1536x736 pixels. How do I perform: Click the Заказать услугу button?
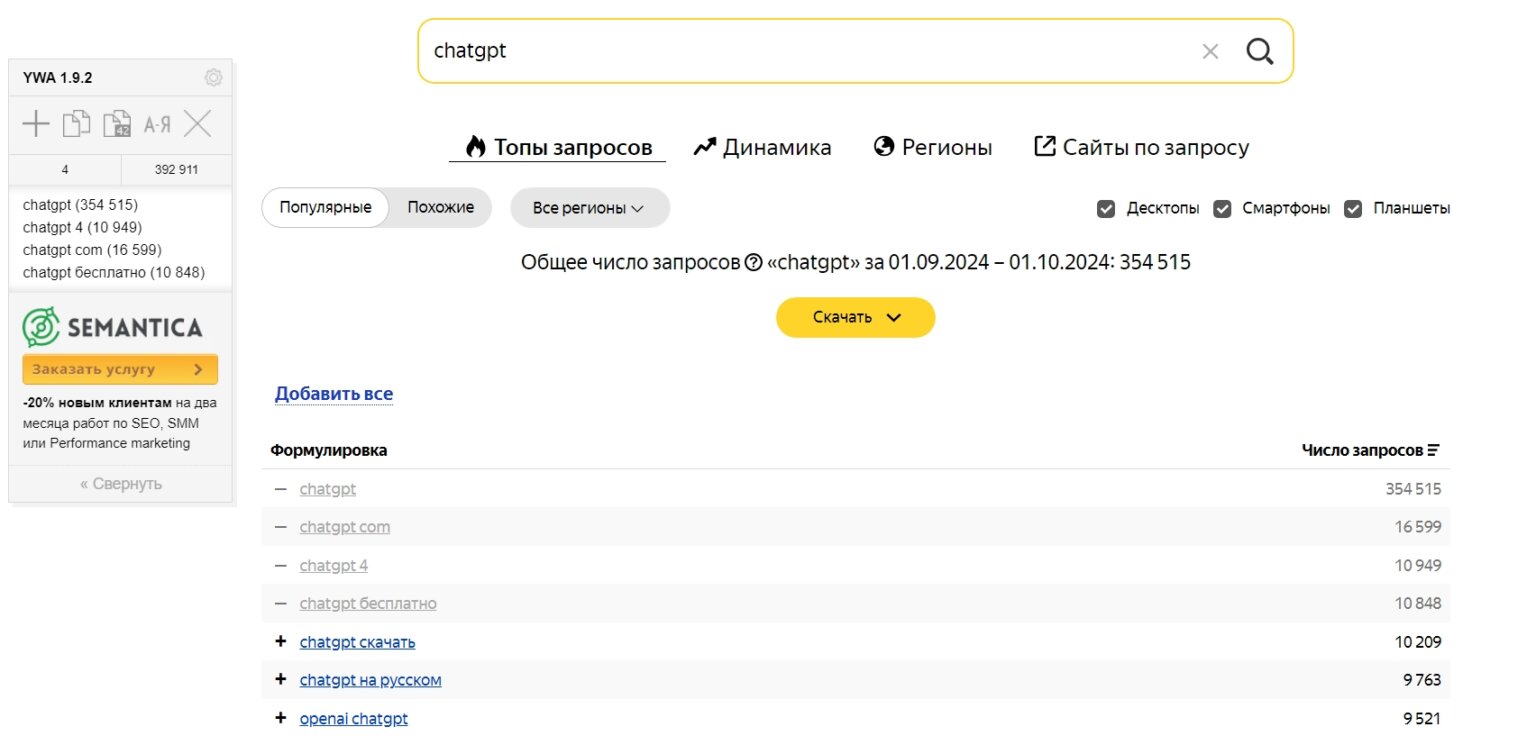pos(119,369)
